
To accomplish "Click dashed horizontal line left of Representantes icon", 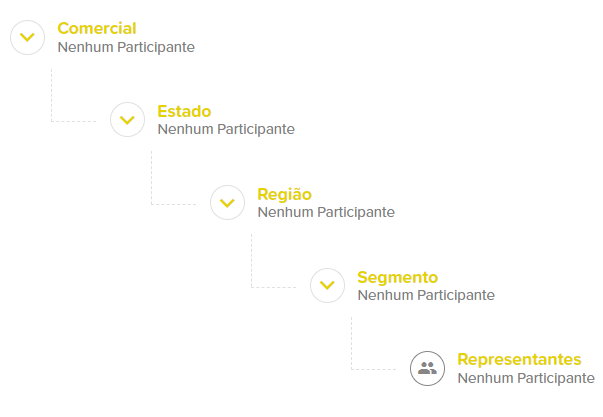I will [x=378, y=369].
